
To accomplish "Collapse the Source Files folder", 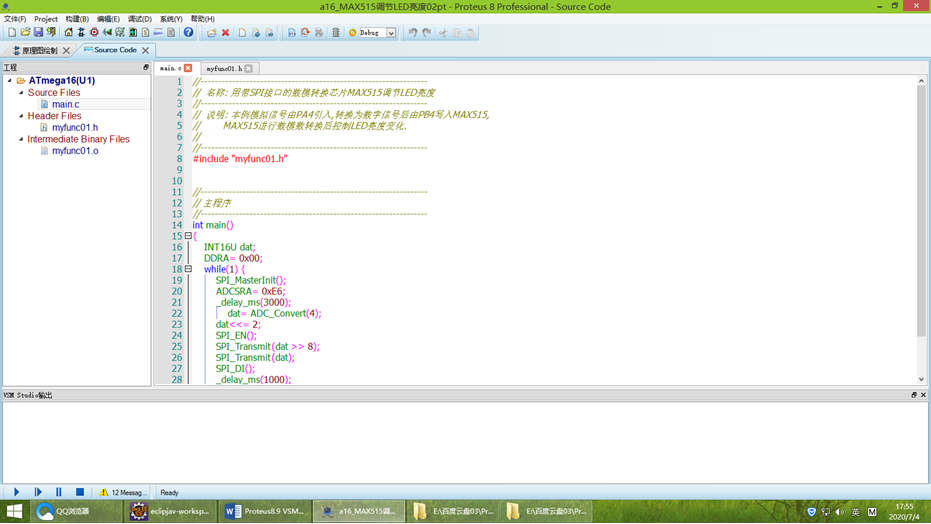I will pyautogui.click(x=21, y=93).
